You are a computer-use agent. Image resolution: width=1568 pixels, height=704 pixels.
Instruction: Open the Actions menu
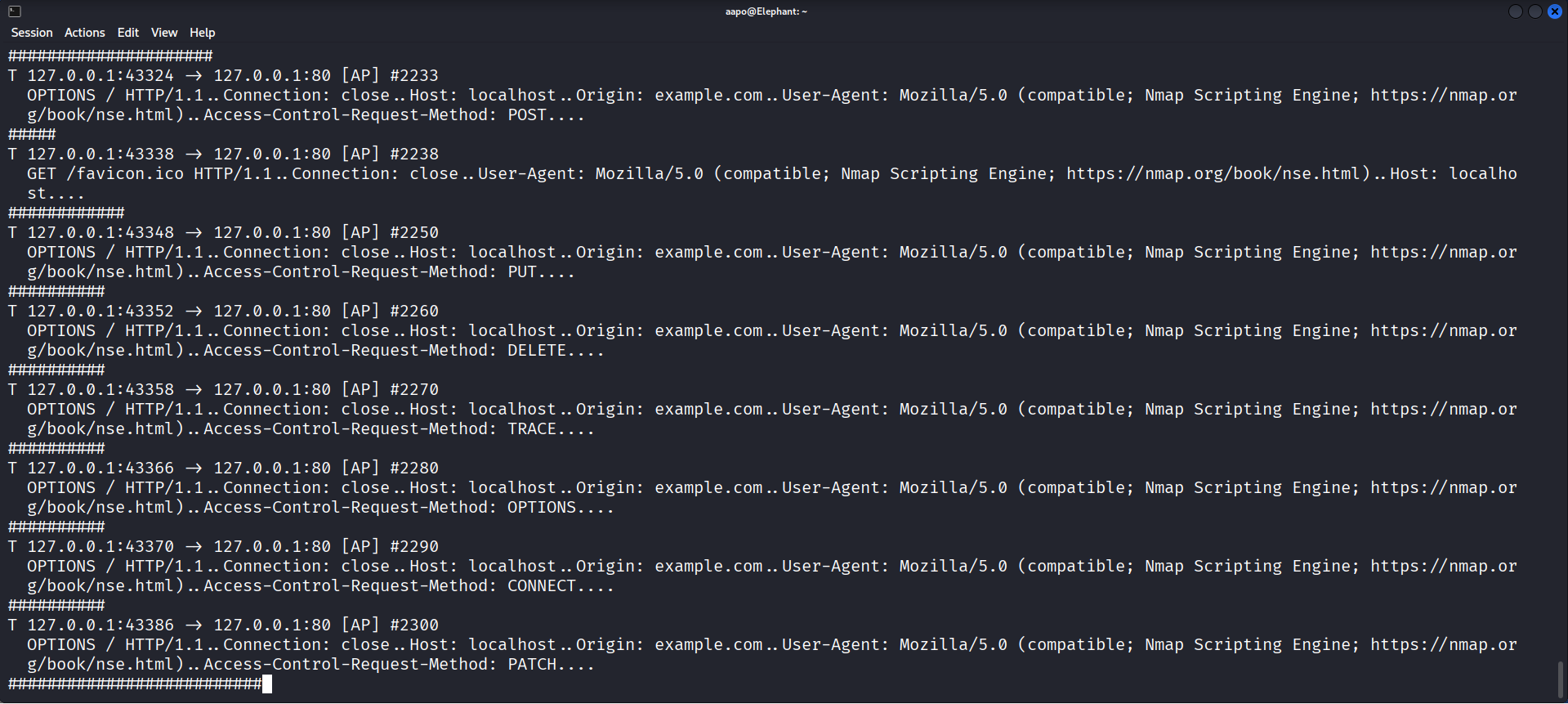(85, 33)
